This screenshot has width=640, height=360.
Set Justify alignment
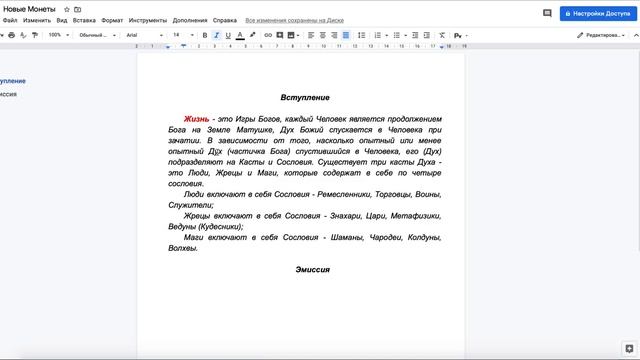tap(346, 36)
